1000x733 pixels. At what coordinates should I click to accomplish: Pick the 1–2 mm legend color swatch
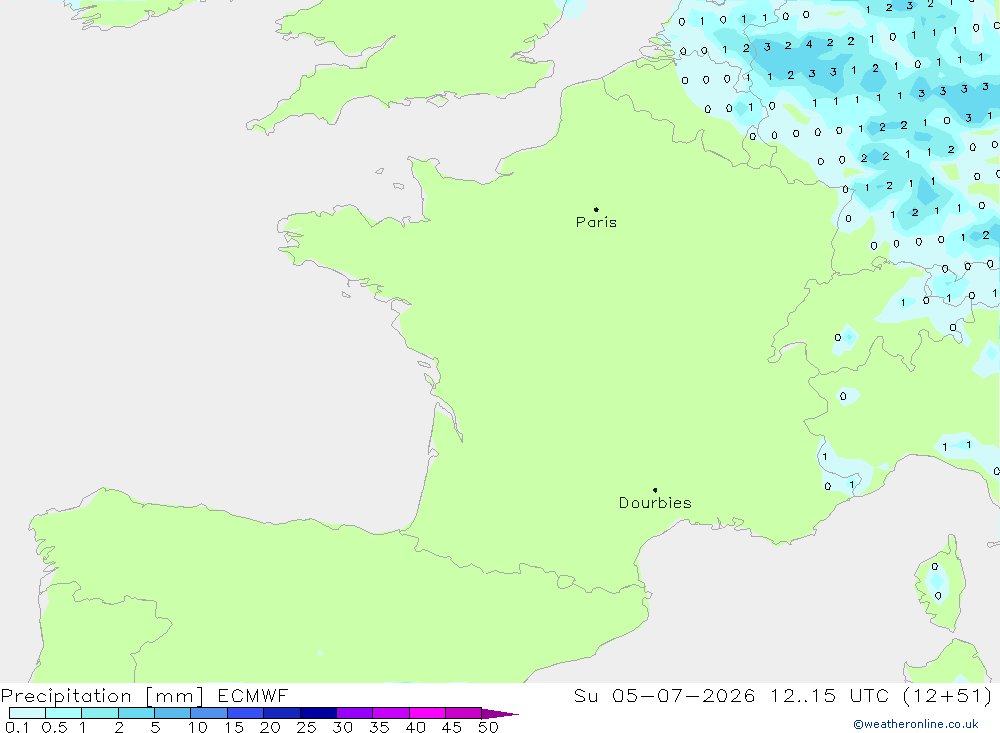(x=100, y=713)
